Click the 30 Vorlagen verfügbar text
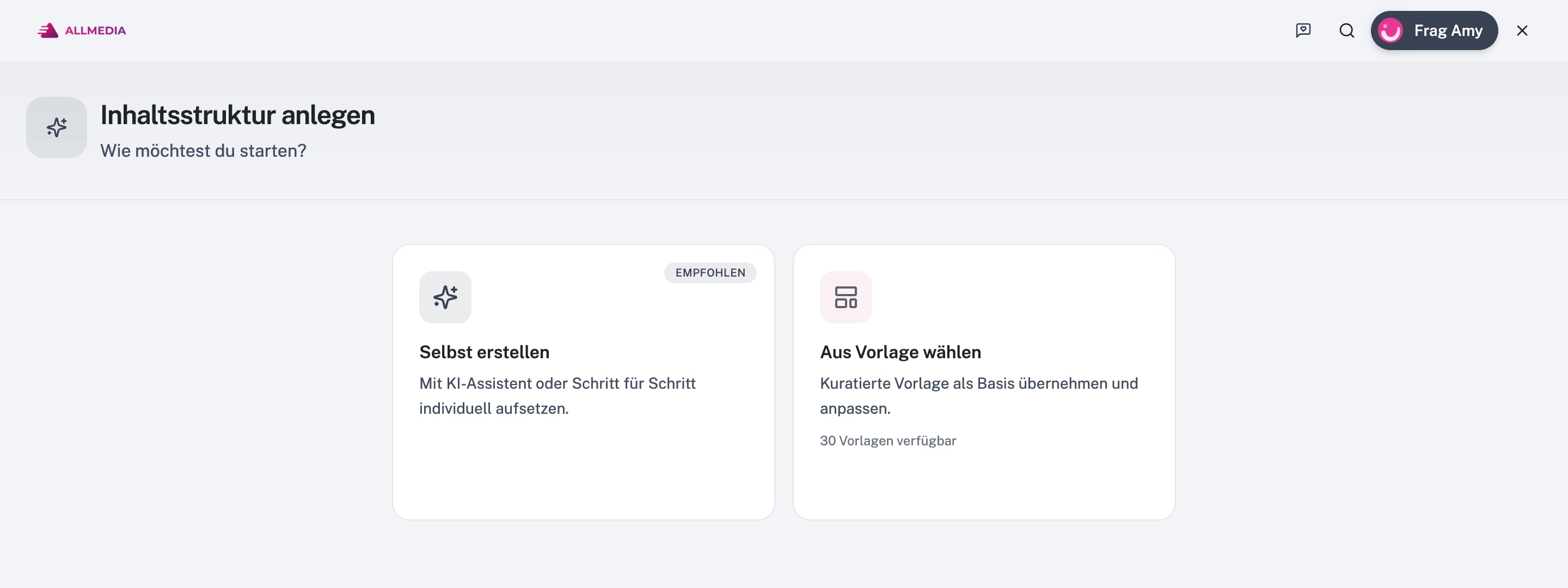The height and width of the screenshot is (588, 1568). 887,440
